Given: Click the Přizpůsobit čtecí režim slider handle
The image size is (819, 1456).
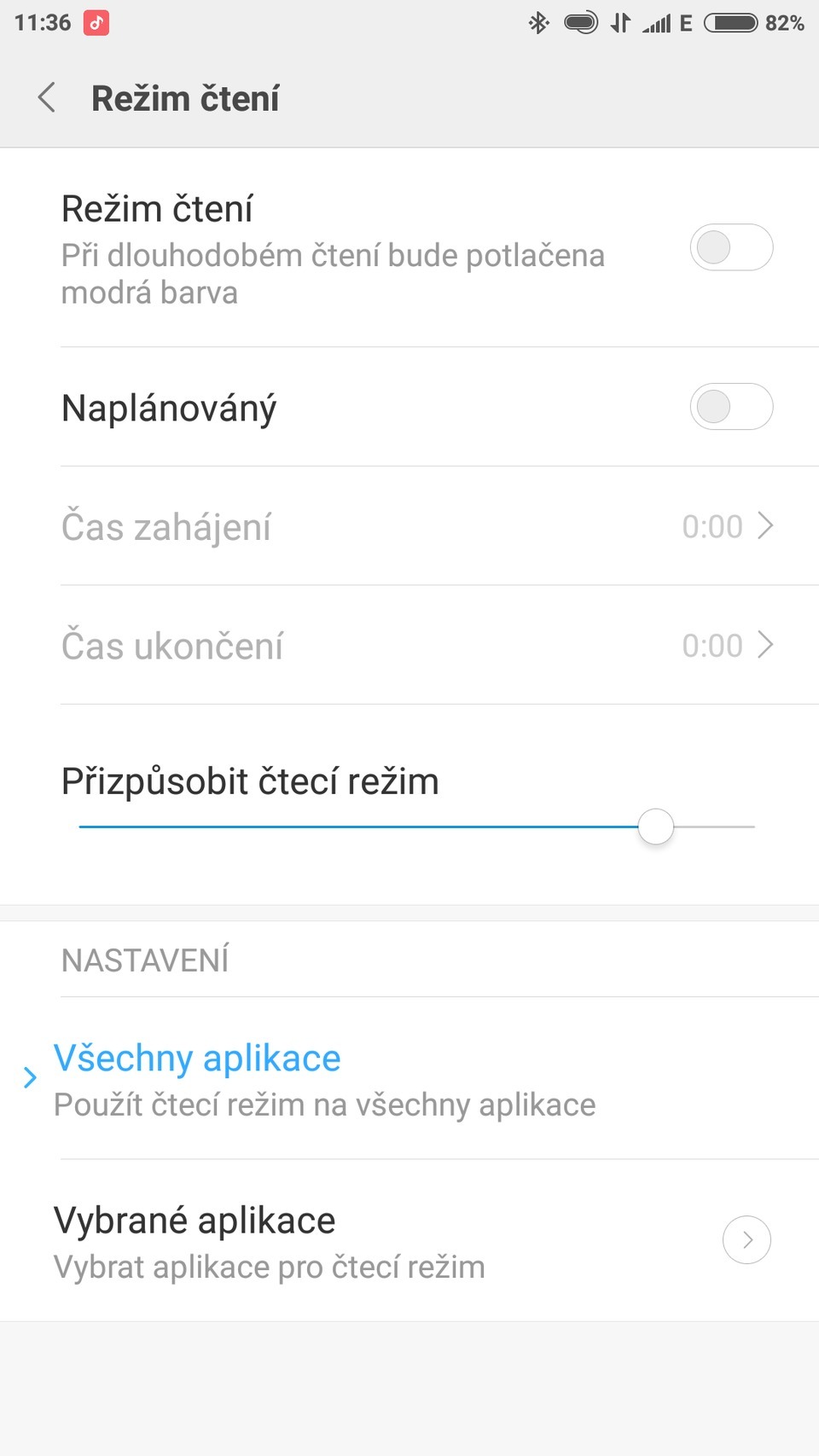Looking at the screenshot, I should (x=656, y=827).
